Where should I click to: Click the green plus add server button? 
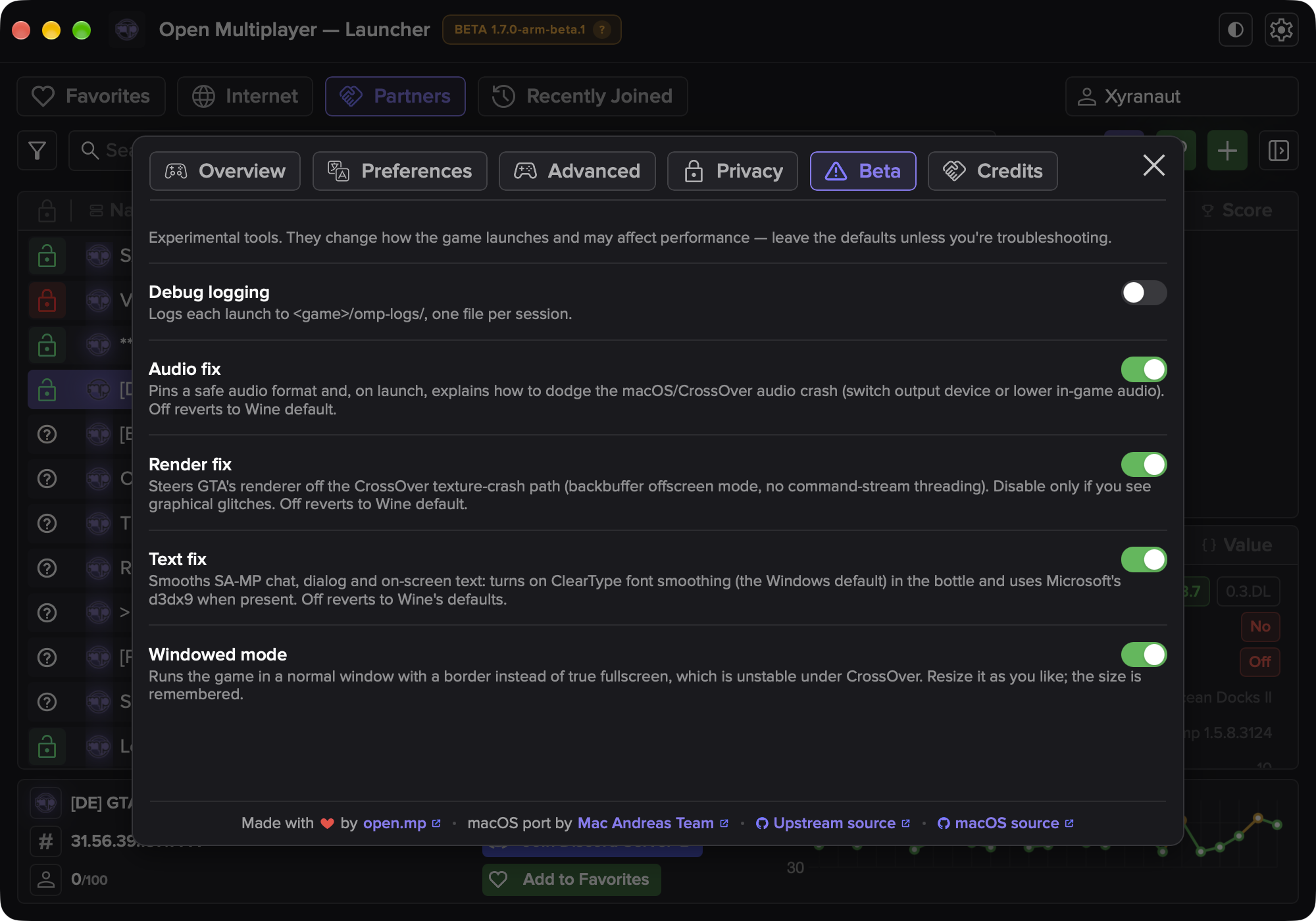(x=1227, y=151)
